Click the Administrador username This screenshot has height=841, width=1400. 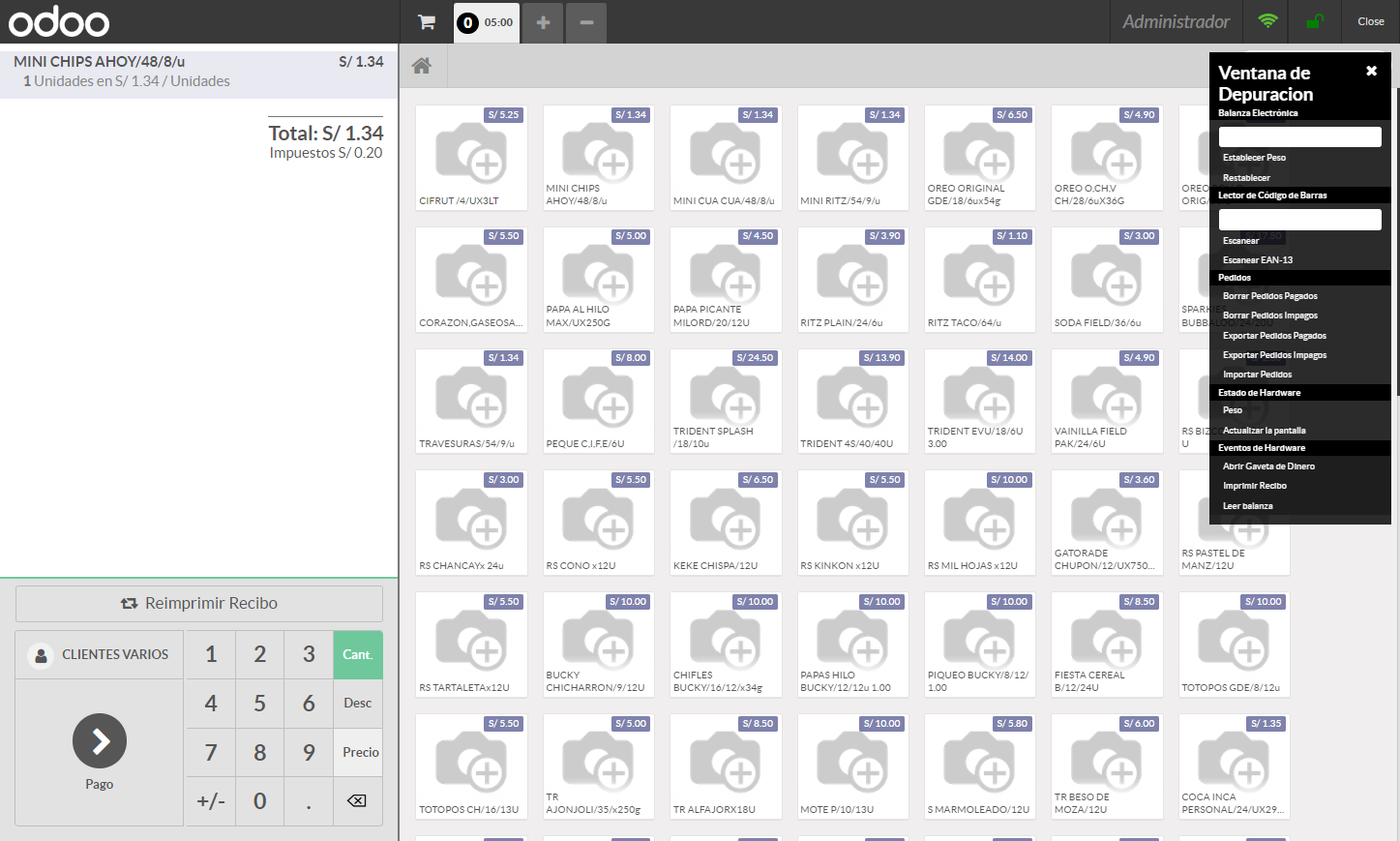[1176, 21]
